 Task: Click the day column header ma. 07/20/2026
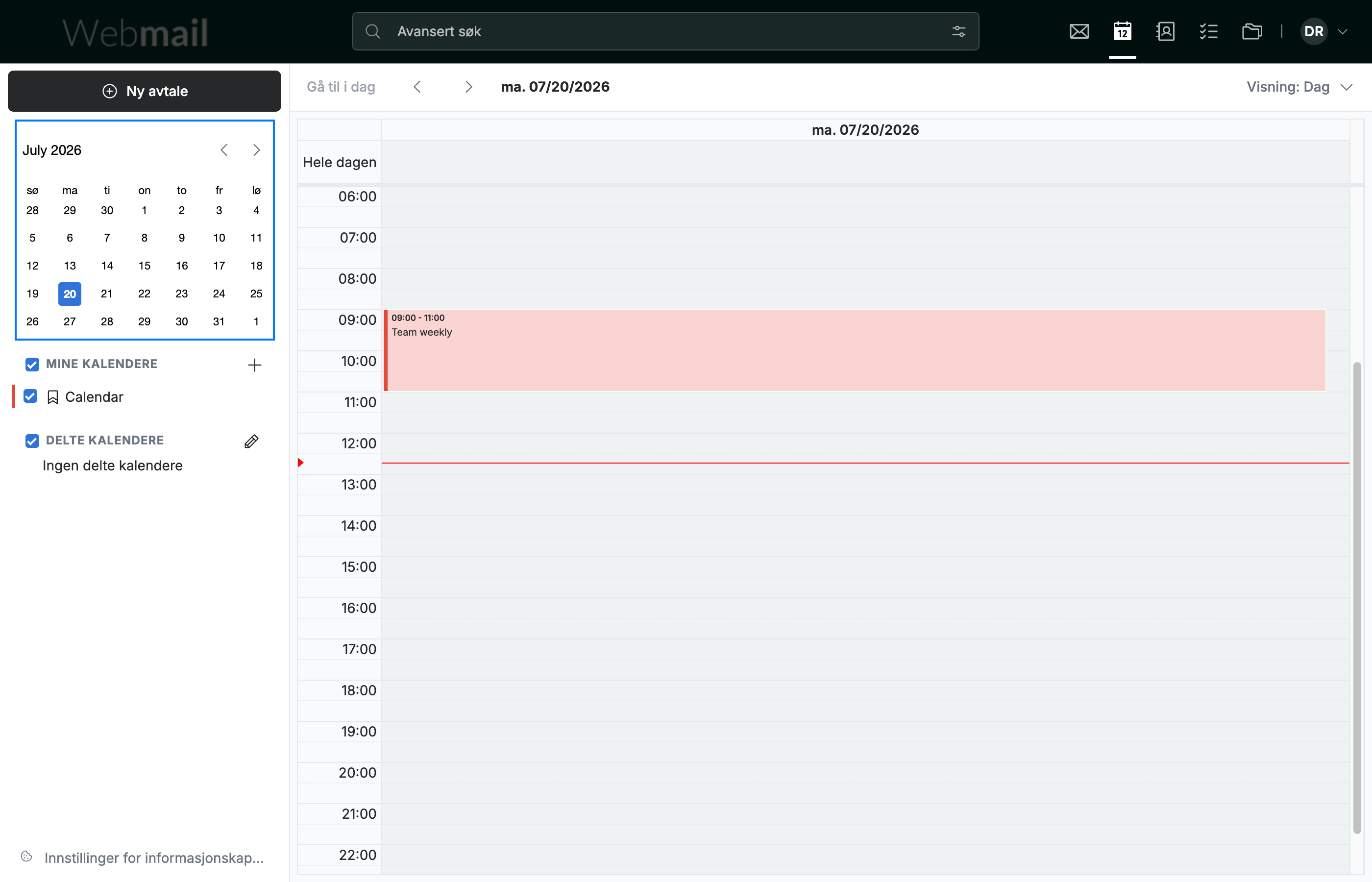865,130
